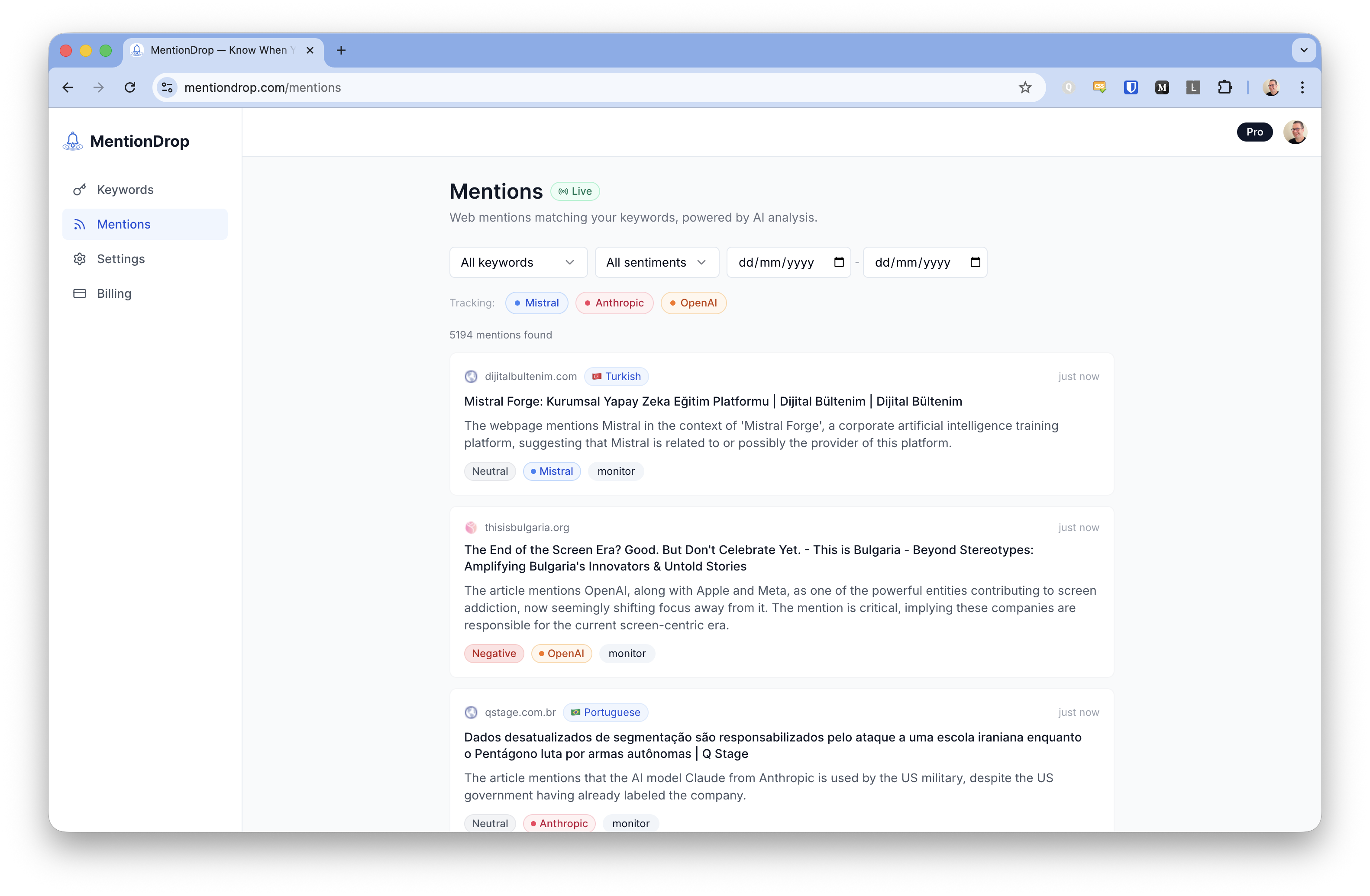Switch to the MentionDrop browser tab

(x=219, y=50)
